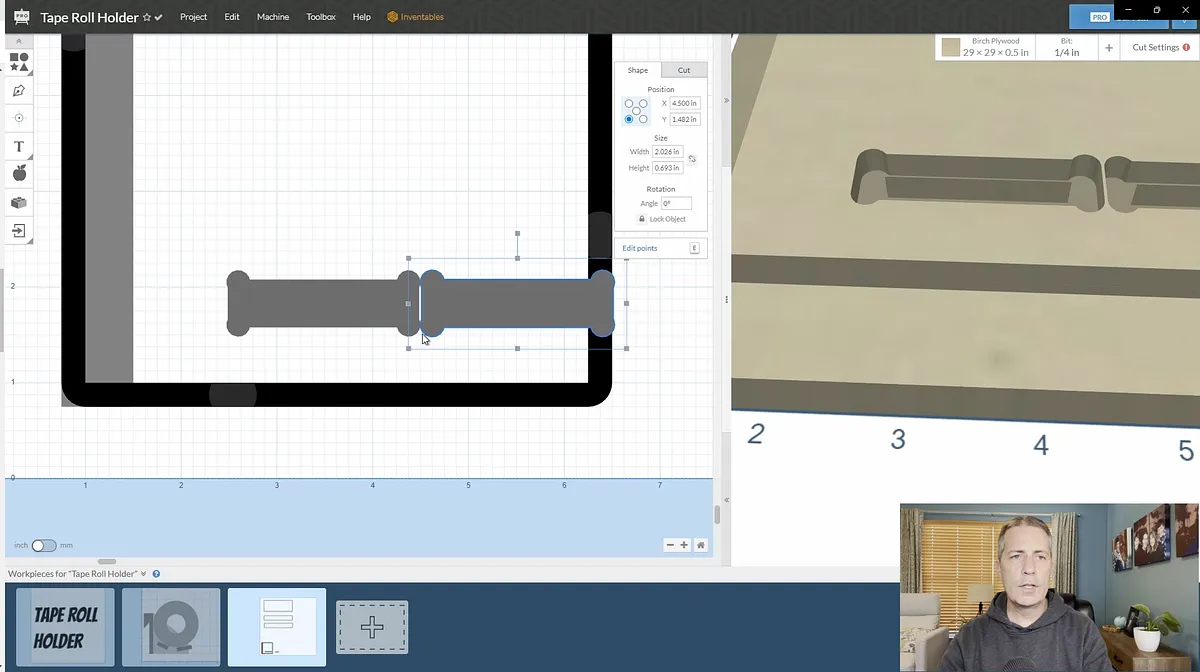The height and width of the screenshot is (672, 1200).
Task: Click the Birch Plywood material swatch
Action: [950, 47]
